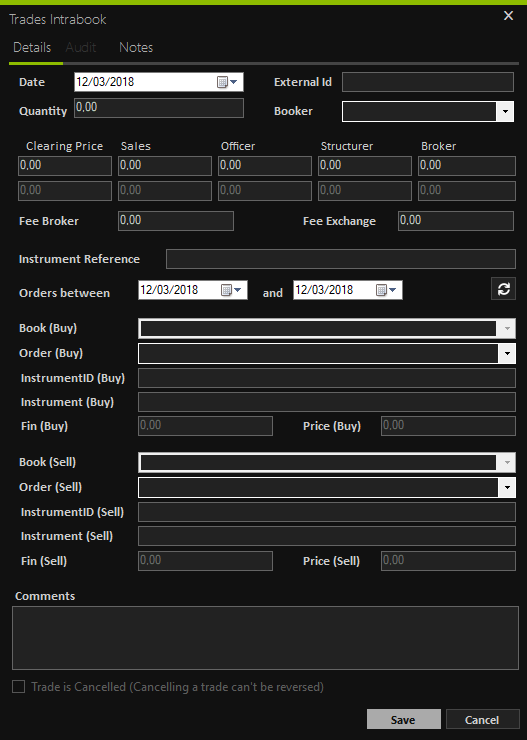
Task: Click the Comments text area
Action: [265, 638]
